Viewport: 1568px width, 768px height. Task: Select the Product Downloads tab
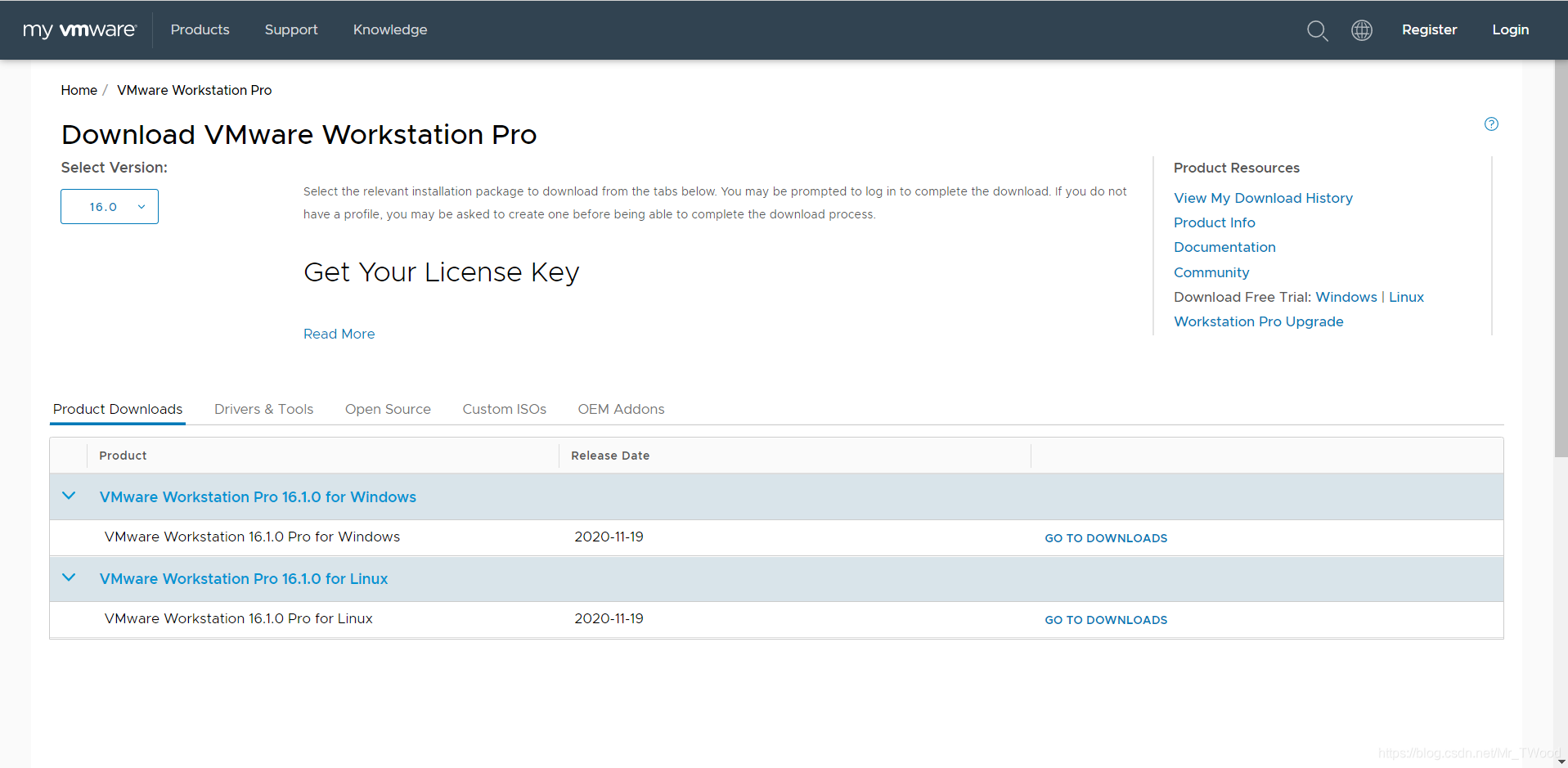[118, 409]
